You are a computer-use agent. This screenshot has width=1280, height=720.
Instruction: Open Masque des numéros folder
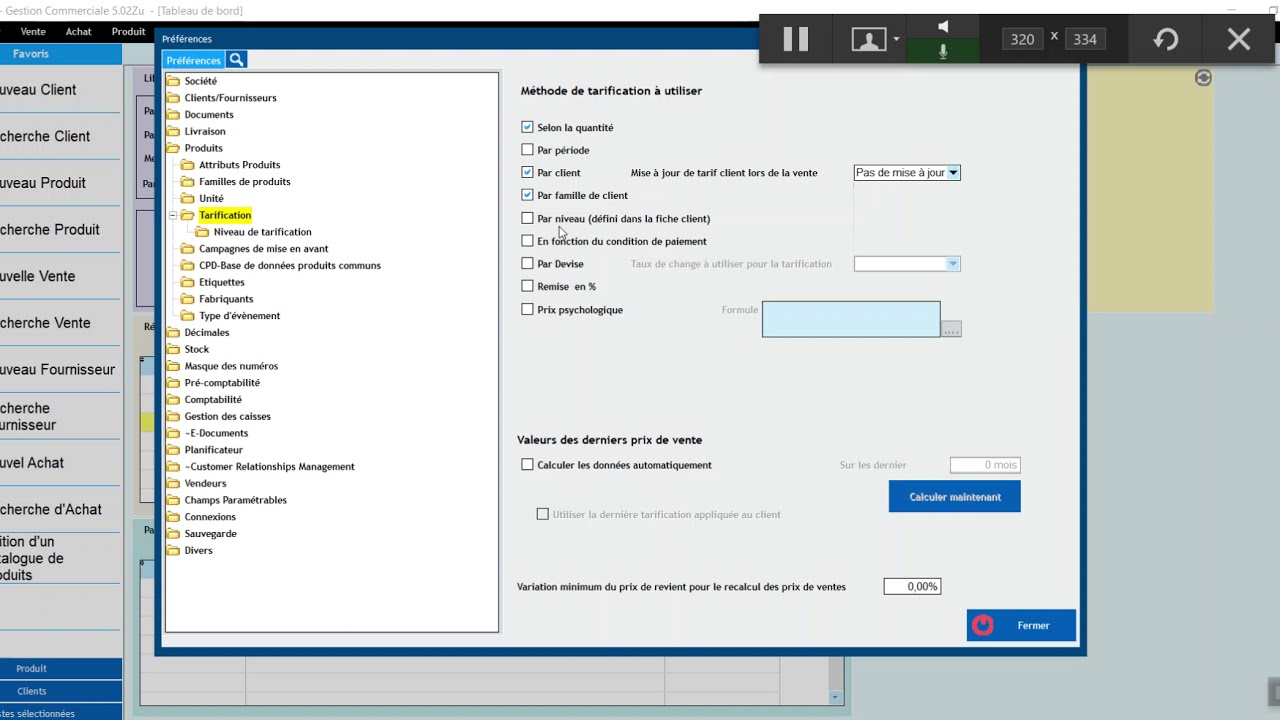(231, 366)
